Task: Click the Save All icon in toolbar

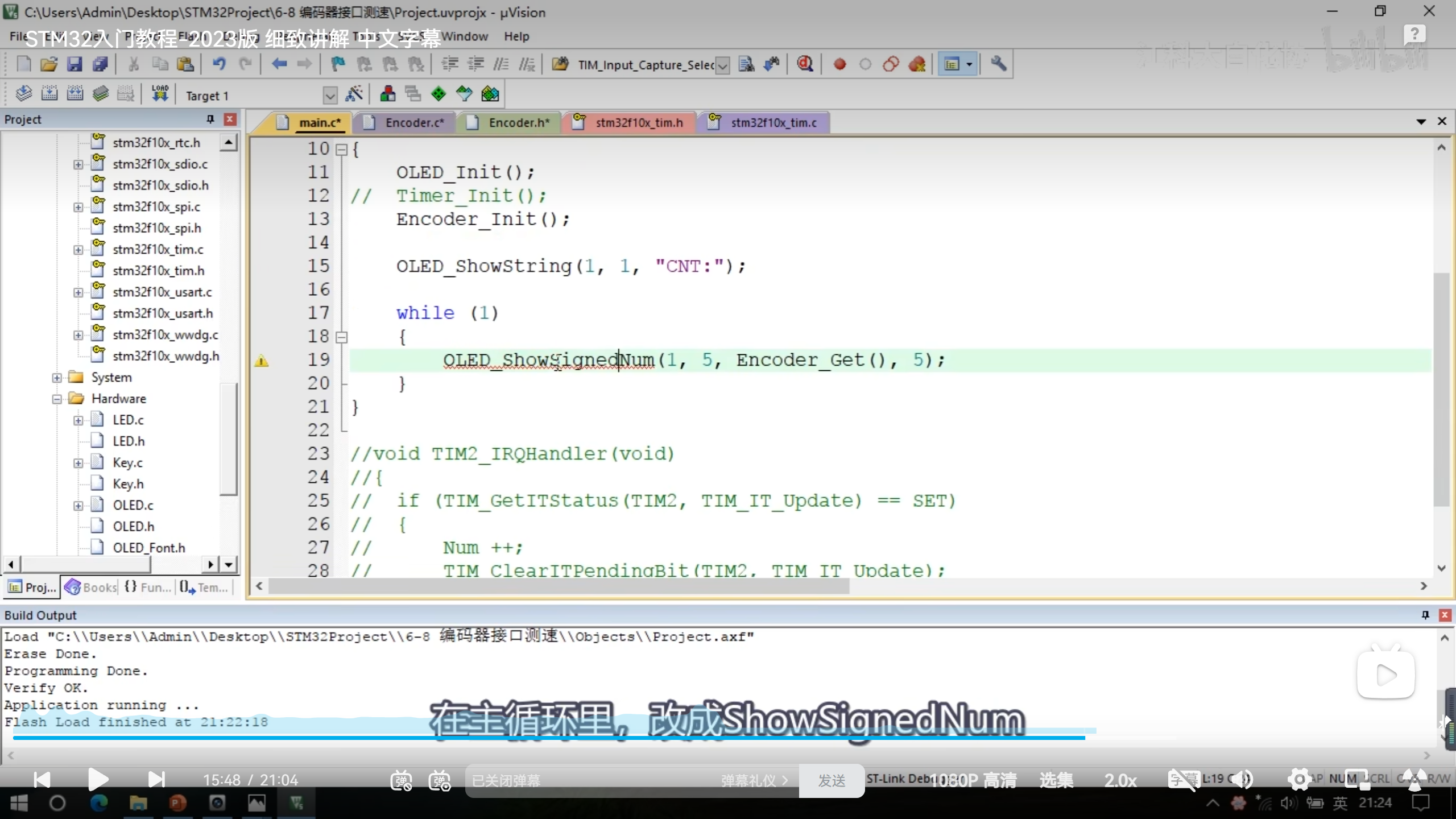Action: [x=101, y=64]
